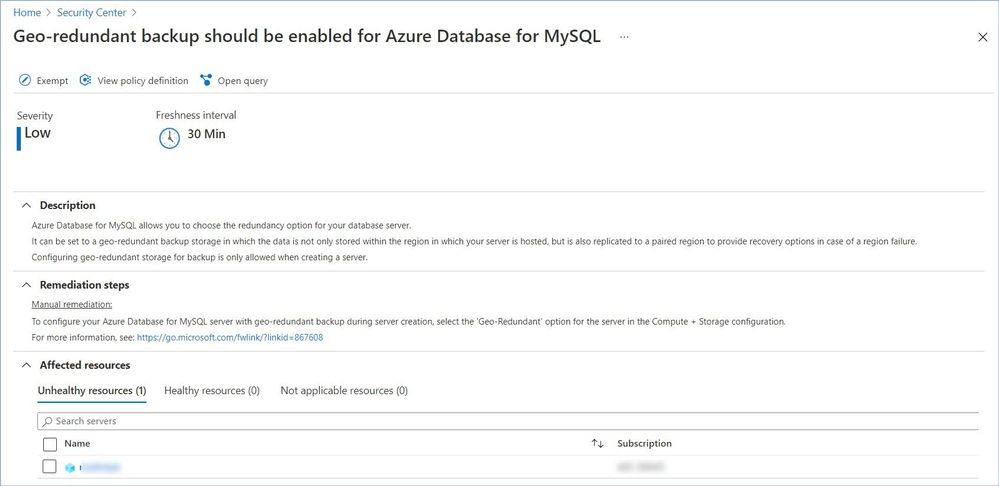Screen dimensions: 999x486
Task: Sort resources using Name sort arrows
Action: point(597,444)
